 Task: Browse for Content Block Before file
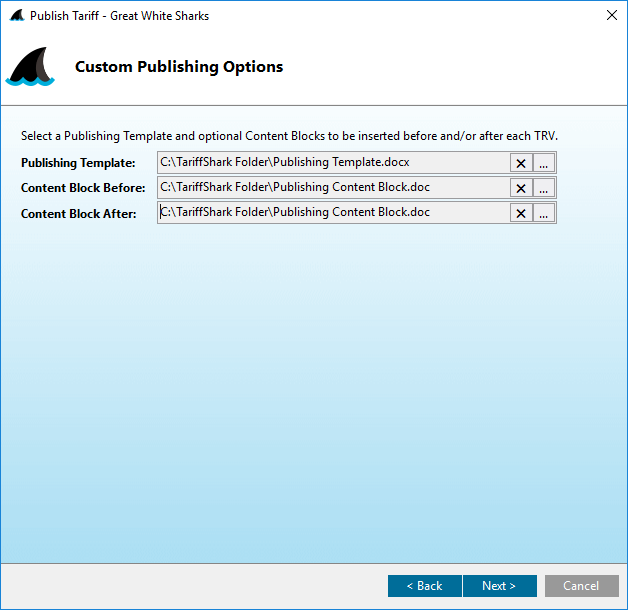click(x=543, y=188)
